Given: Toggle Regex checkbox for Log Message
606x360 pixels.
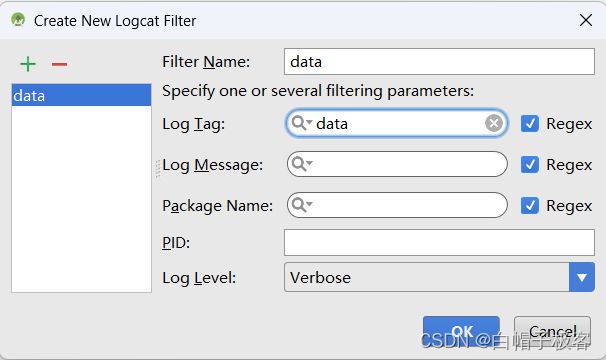Looking at the screenshot, I should click(x=529, y=164).
